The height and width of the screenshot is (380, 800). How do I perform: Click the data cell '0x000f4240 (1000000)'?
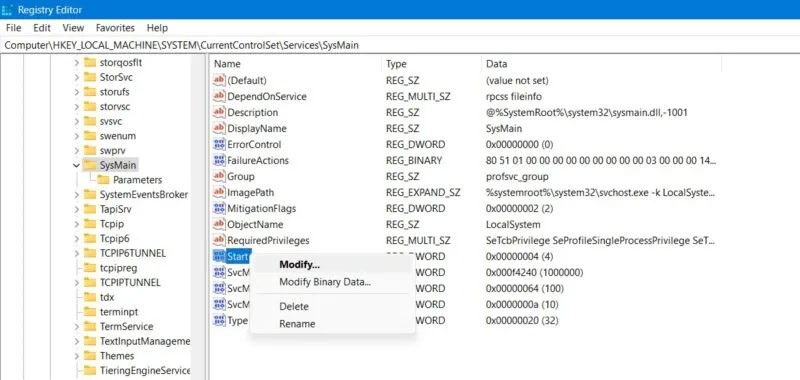pos(534,272)
